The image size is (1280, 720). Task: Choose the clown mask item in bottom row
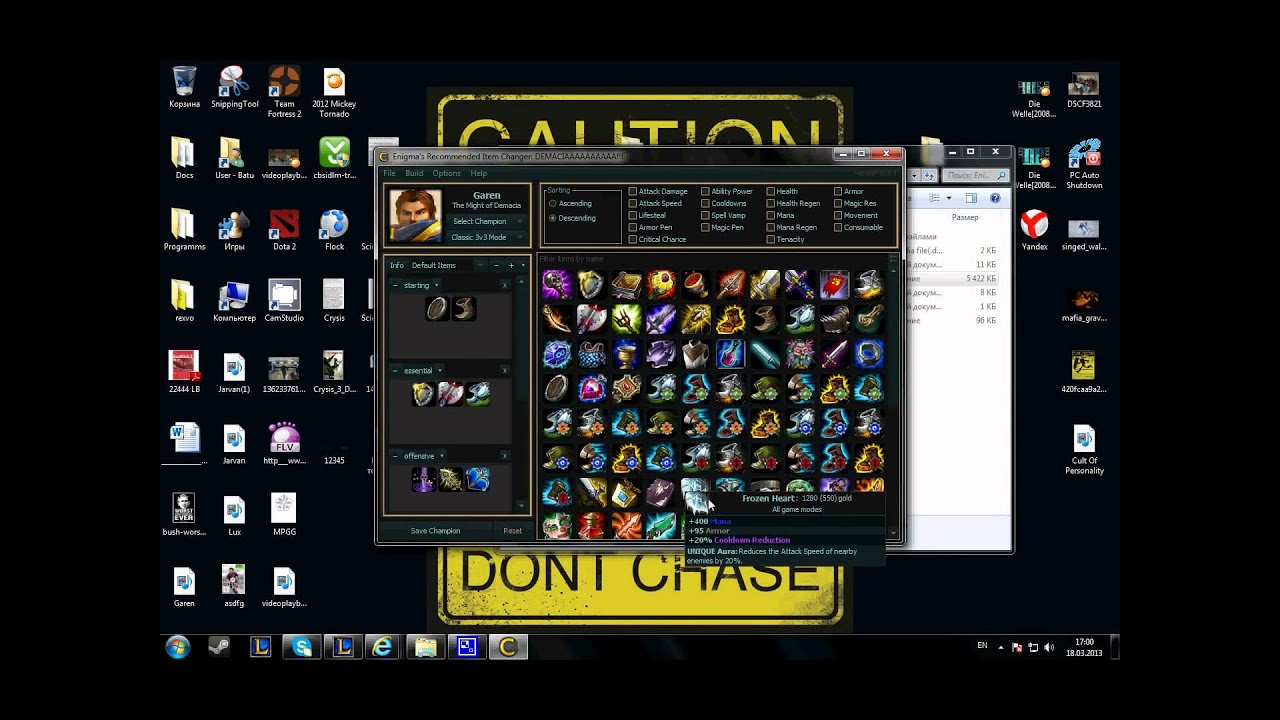[x=557, y=525]
